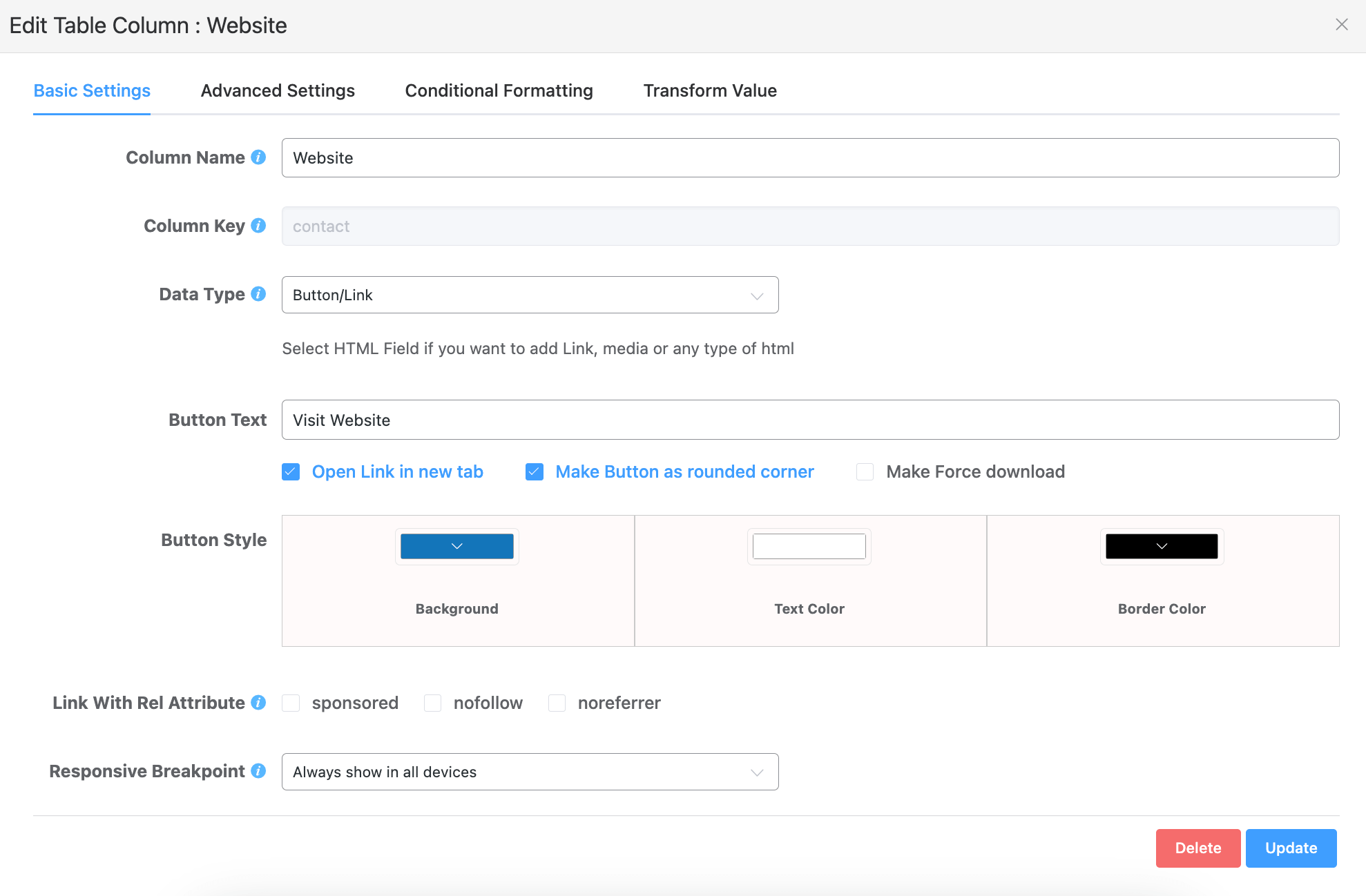Expand the Responsive Breakpoint dropdown
The height and width of the screenshot is (896, 1366).
coord(530,772)
